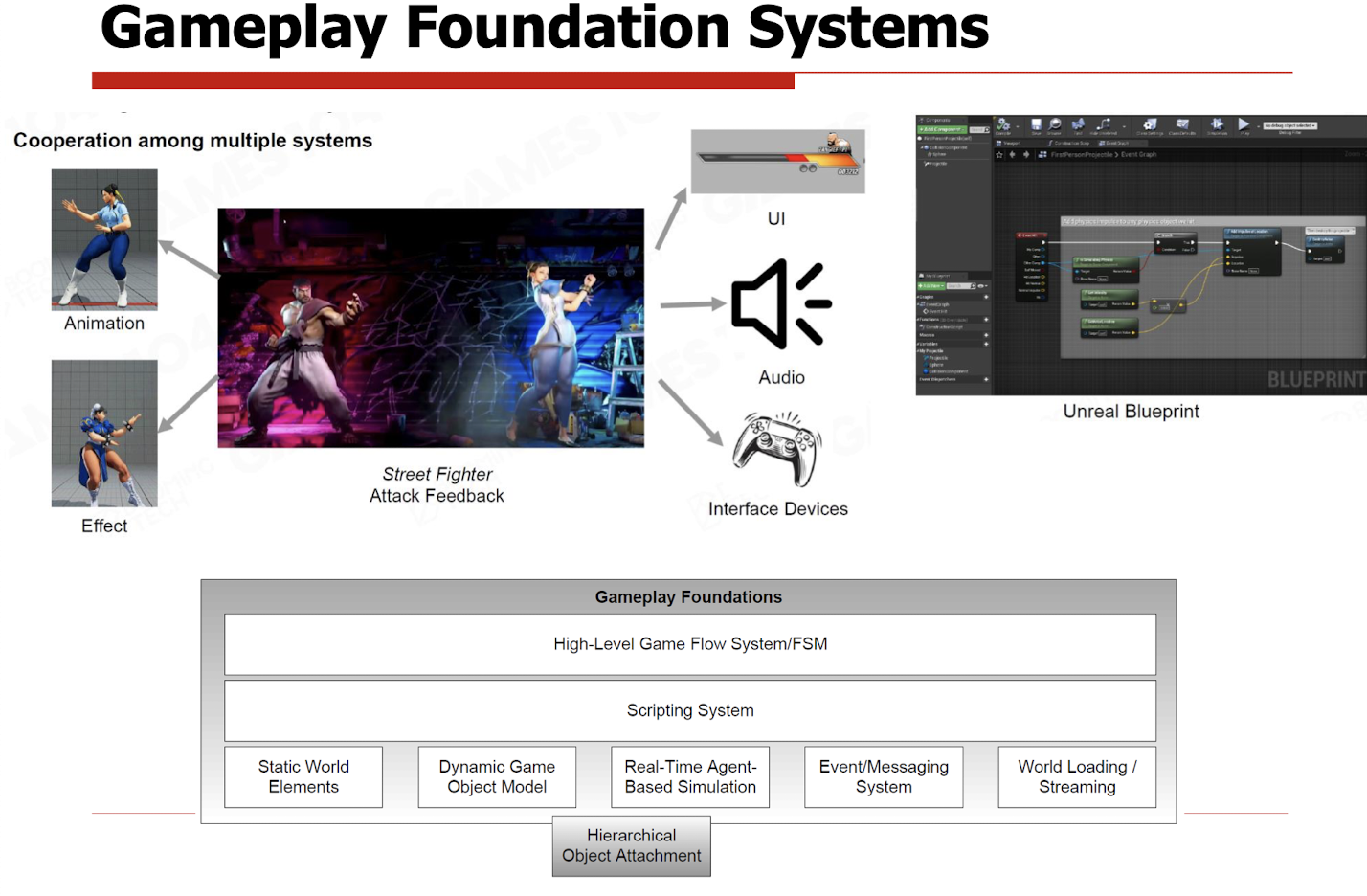Click the Scripting System box
The height and width of the screenshot is (896, 1367).
click(x=690, y=710)
